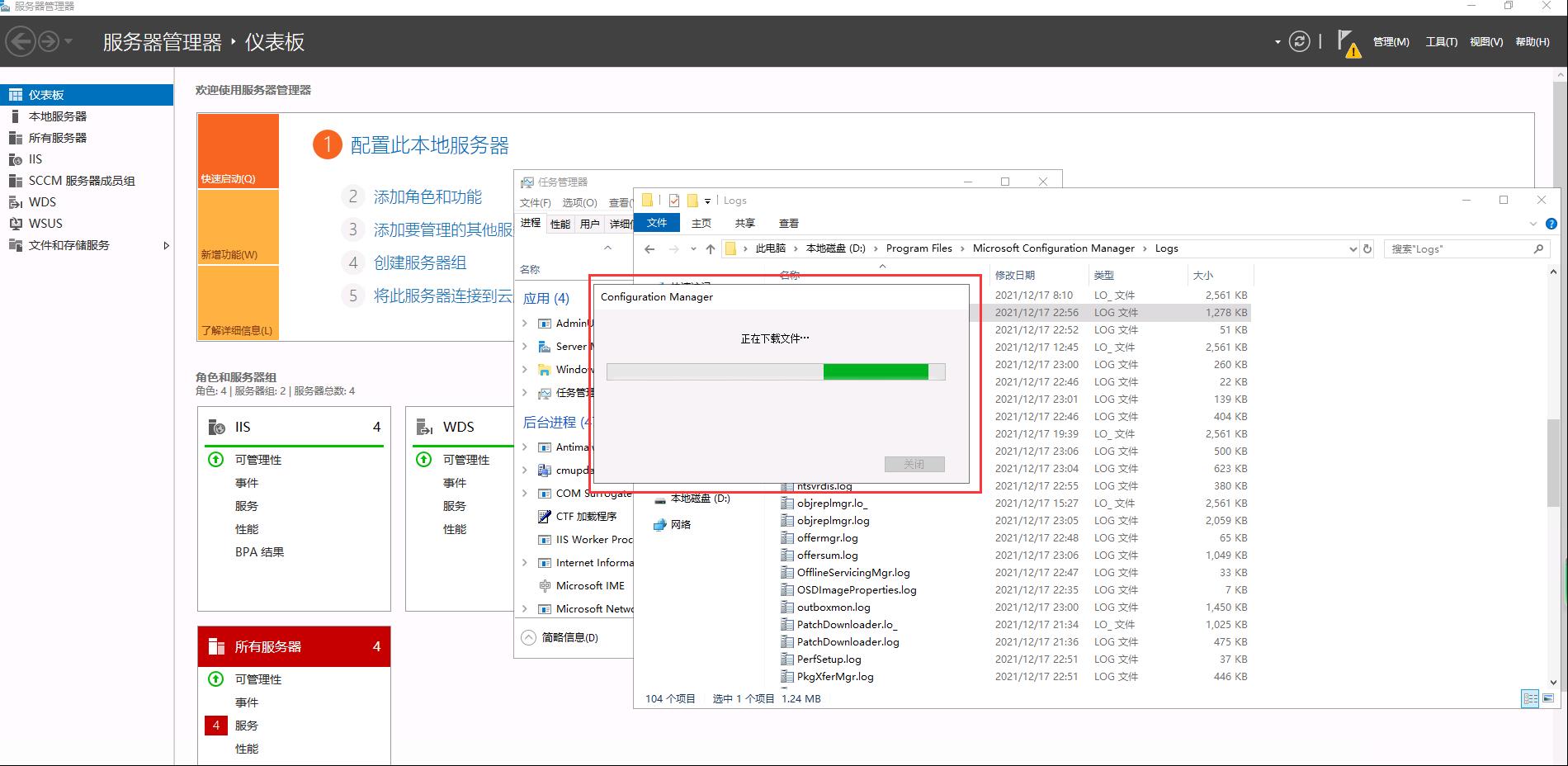Open the 帮助(H) menu

(1533, 42)
